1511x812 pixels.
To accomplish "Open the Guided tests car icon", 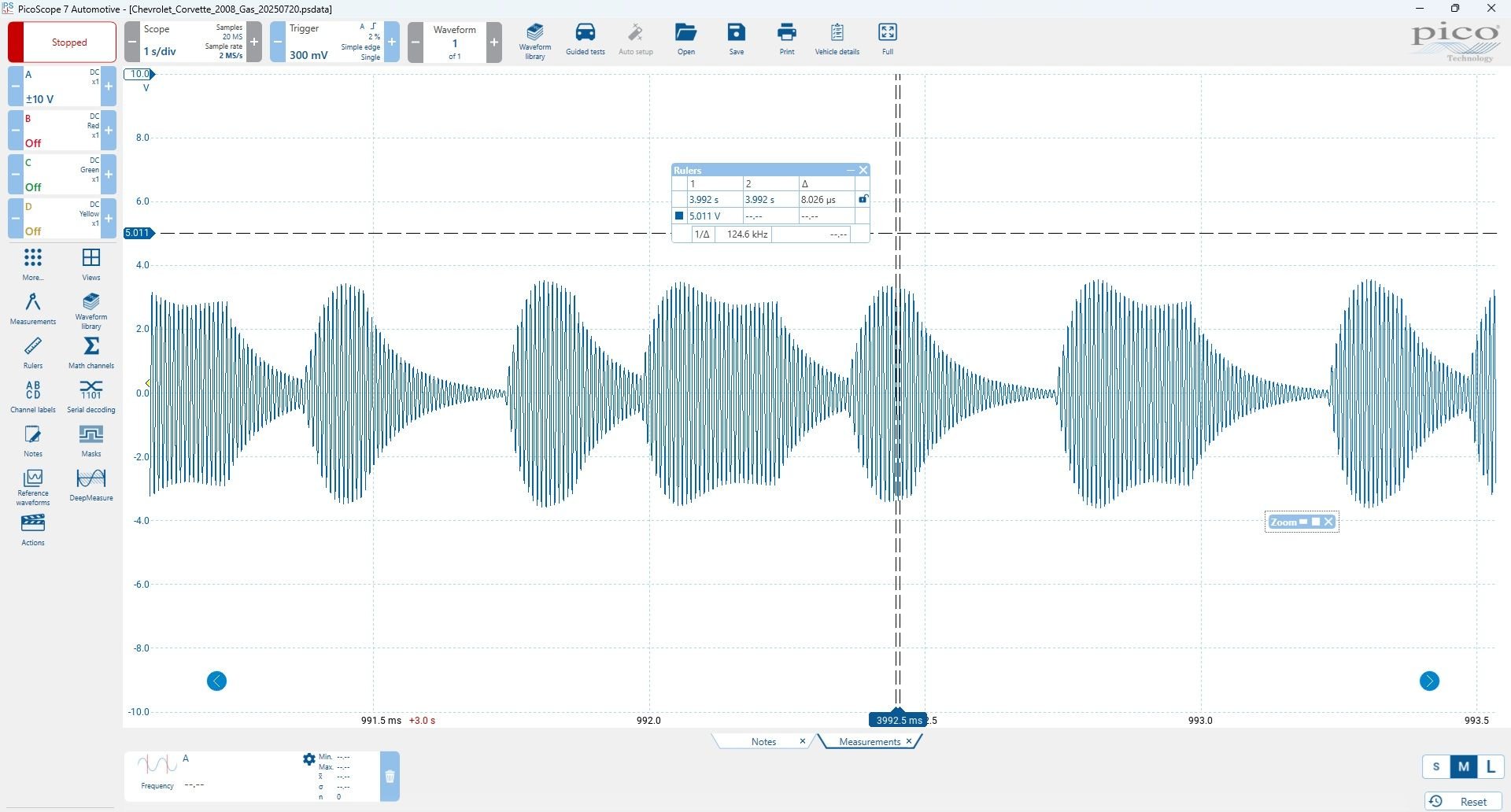I will pyautogui.click(x=586, y=39).
